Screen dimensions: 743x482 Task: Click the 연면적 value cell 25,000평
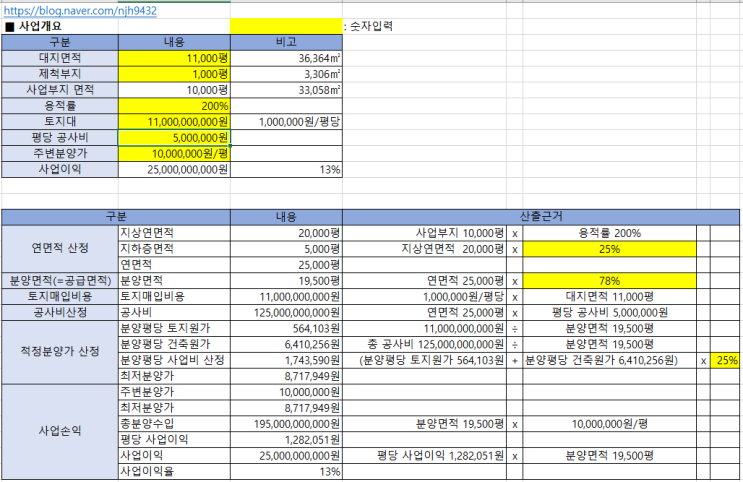[286, 265]
